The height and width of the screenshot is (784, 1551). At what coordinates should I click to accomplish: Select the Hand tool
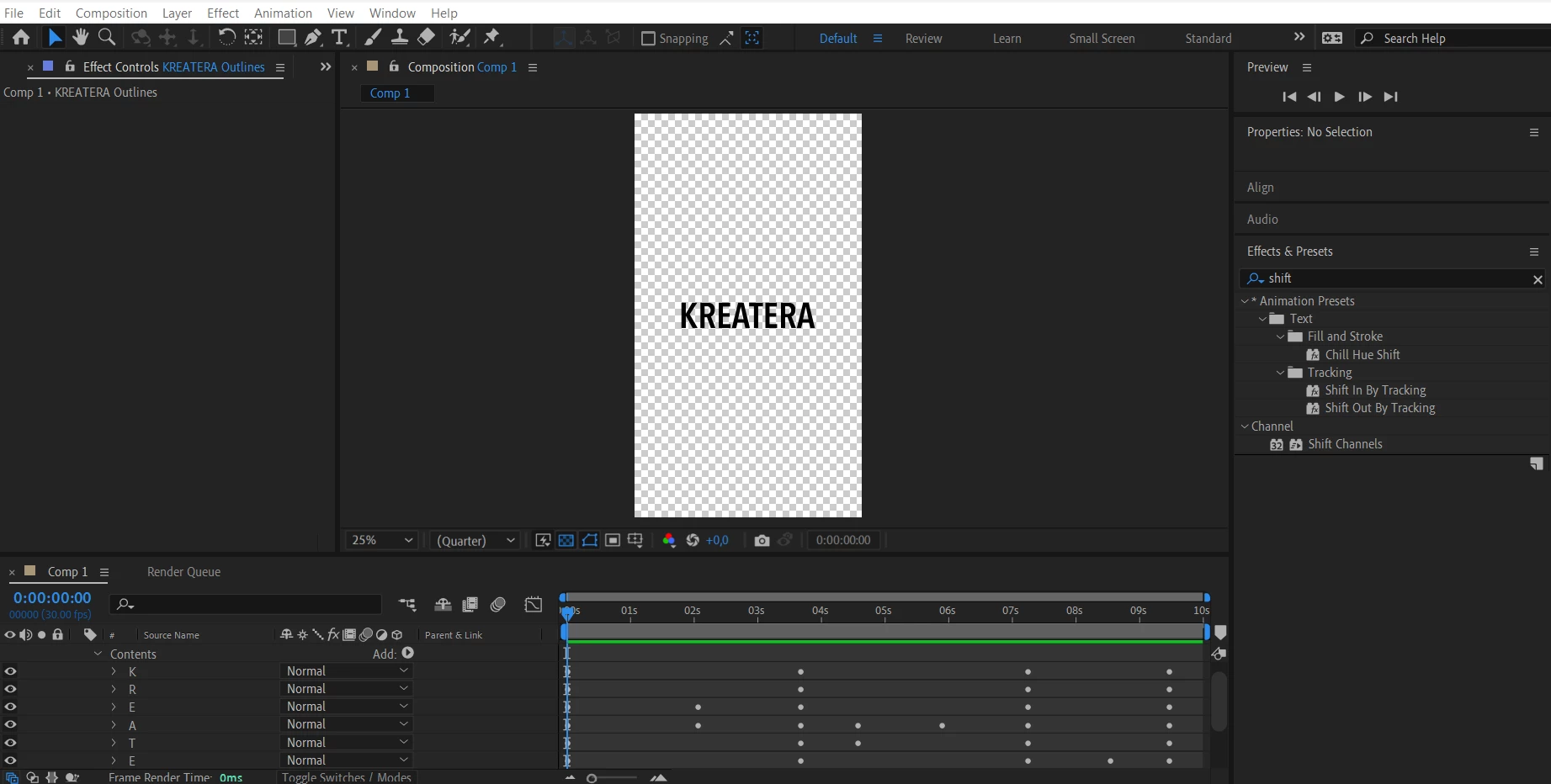pos(80,37)
